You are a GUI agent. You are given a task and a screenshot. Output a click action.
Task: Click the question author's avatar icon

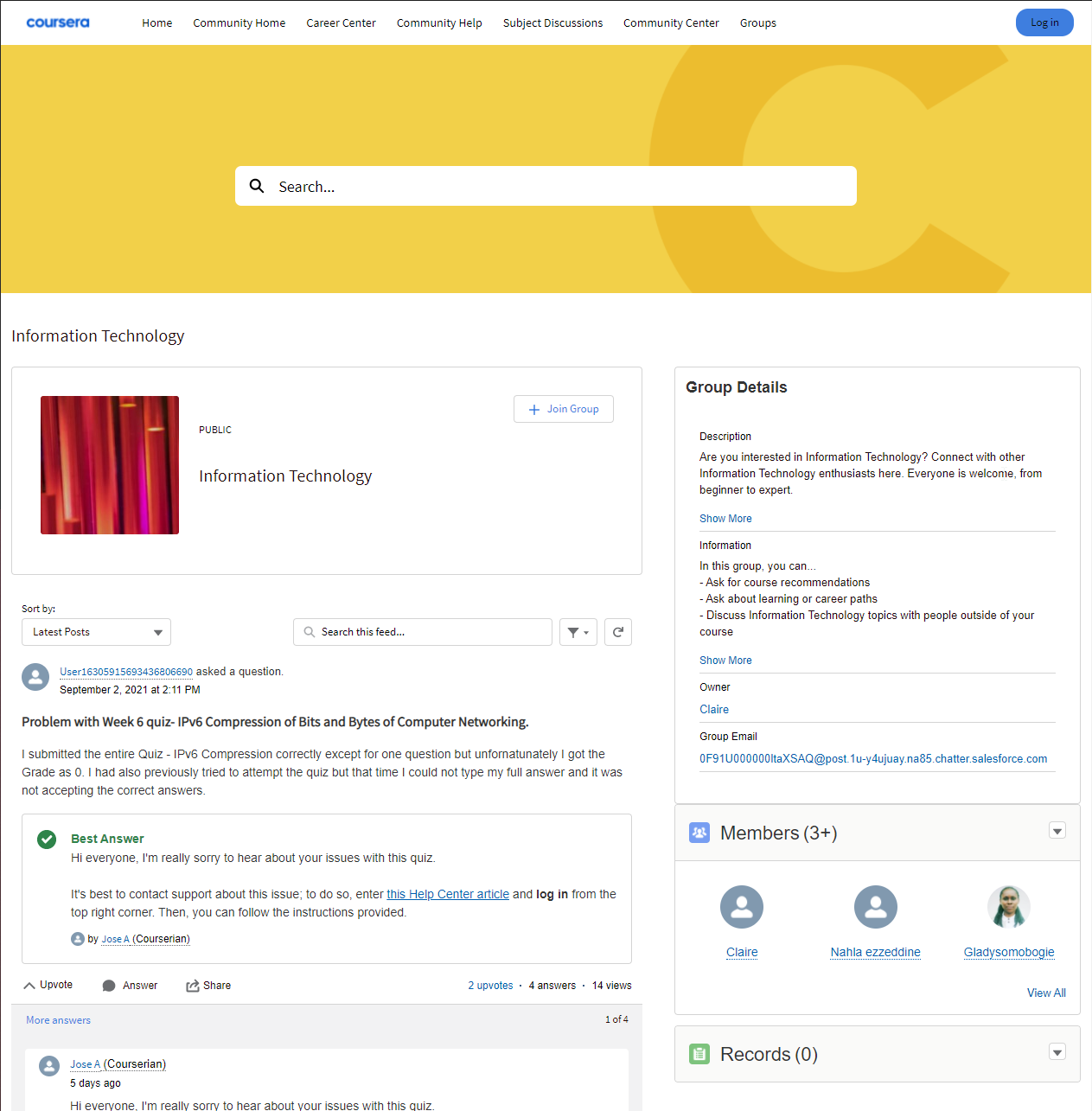pyautogui.click(x=35, y=677)
